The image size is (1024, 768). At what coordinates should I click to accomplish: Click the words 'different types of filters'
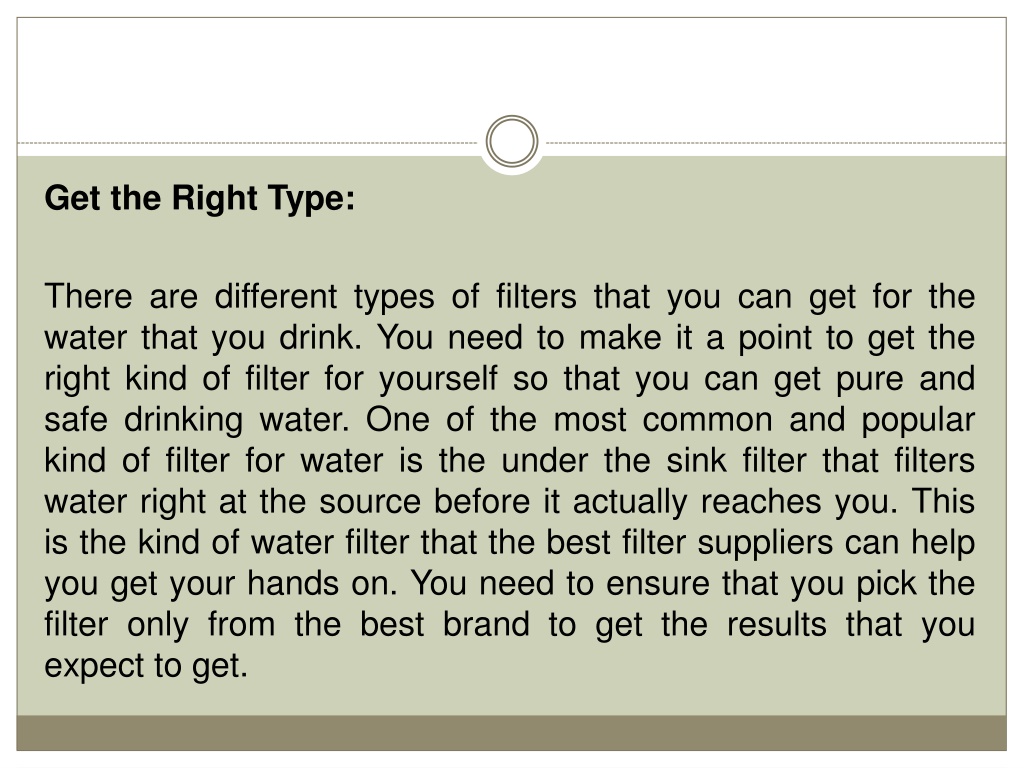(396, 298)
